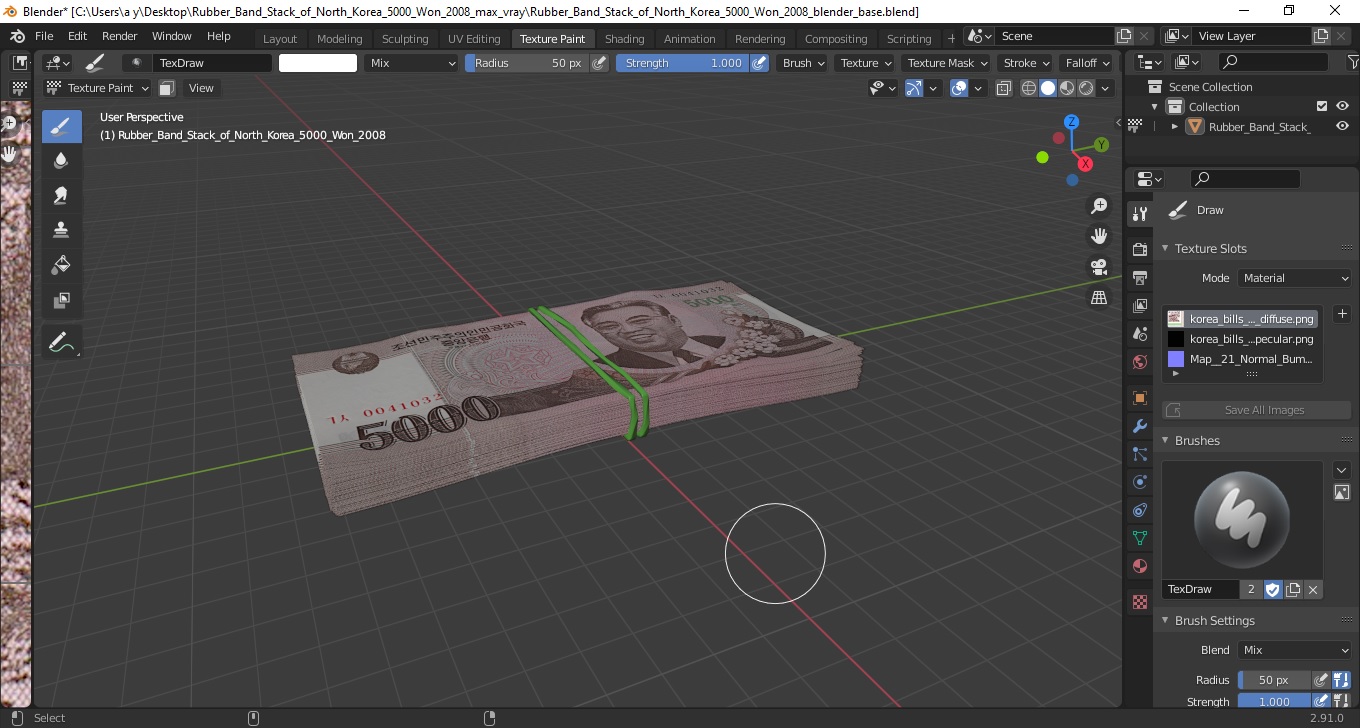Hide the Collection using its eye icon
1360x728 pixels.
[1343, 106]
